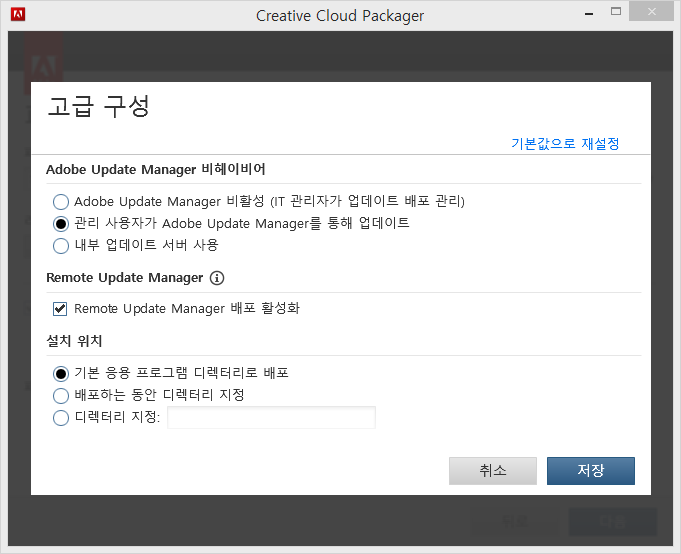The width and height of the screenshot is (681, 554).
Task: Click Adobe Update Manager 비헤이비어 section title
Action: point(155,169)
